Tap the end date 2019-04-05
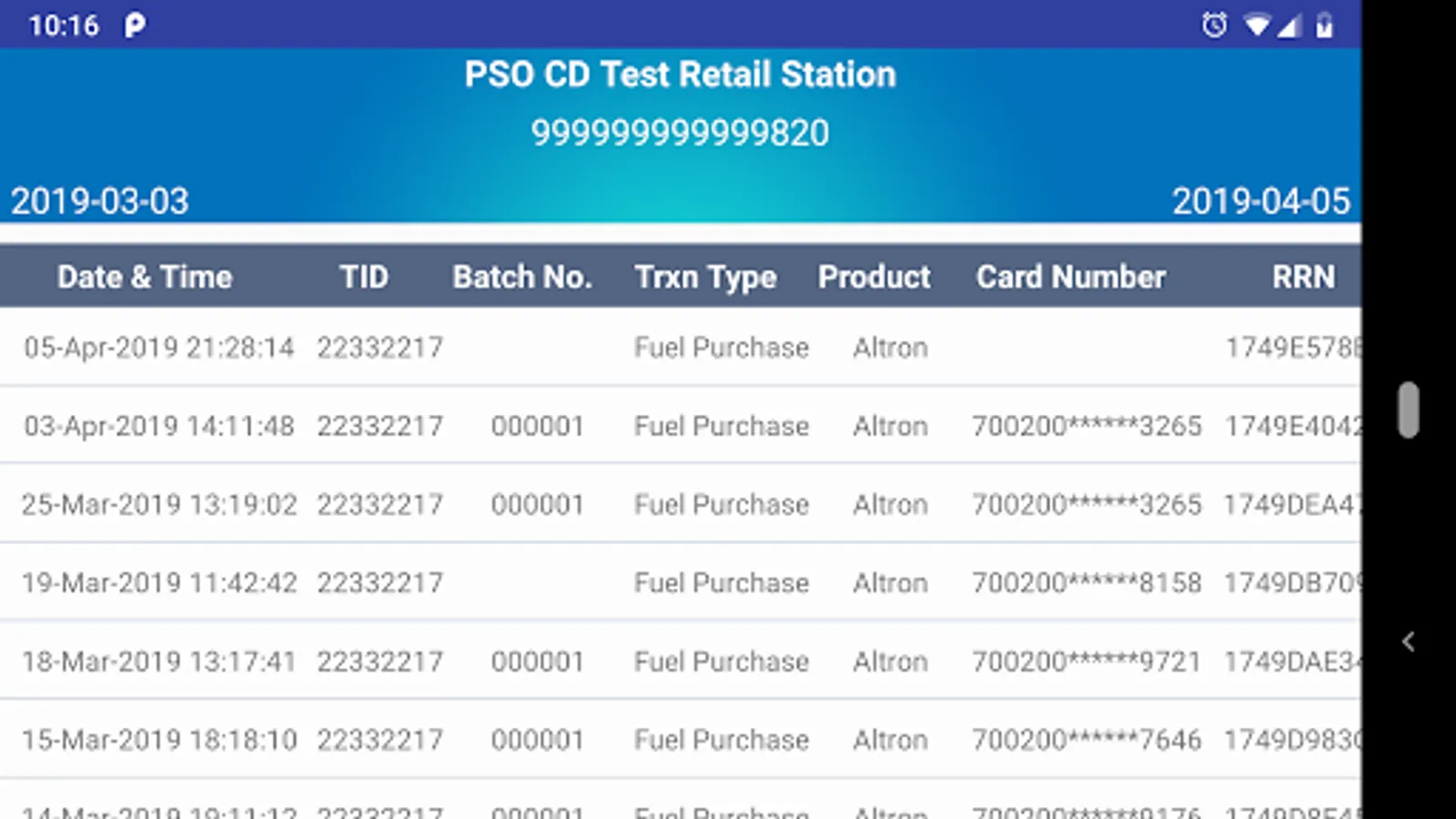The image size is (1456, 819). [x=1260, y=201]
